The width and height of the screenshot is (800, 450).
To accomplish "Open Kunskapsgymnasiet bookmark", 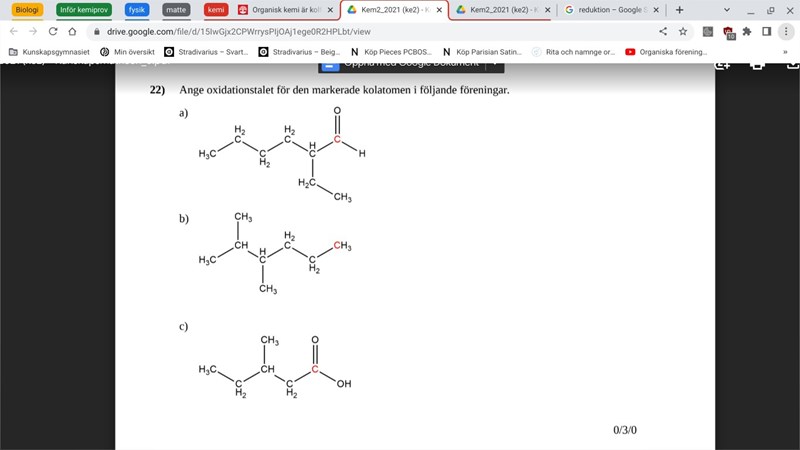I will pos(49,51).
